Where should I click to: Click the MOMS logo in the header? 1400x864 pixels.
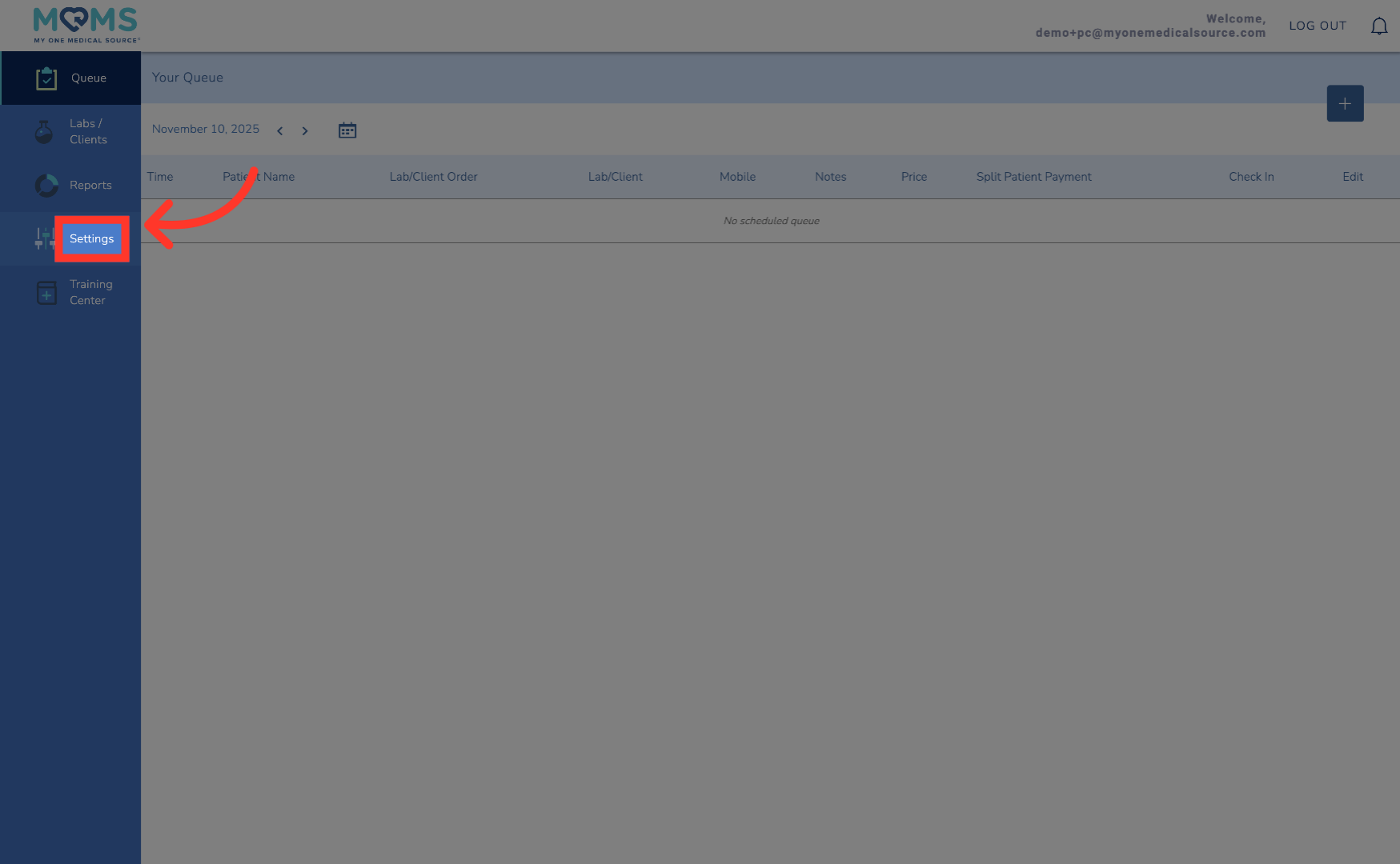(84, 23)
